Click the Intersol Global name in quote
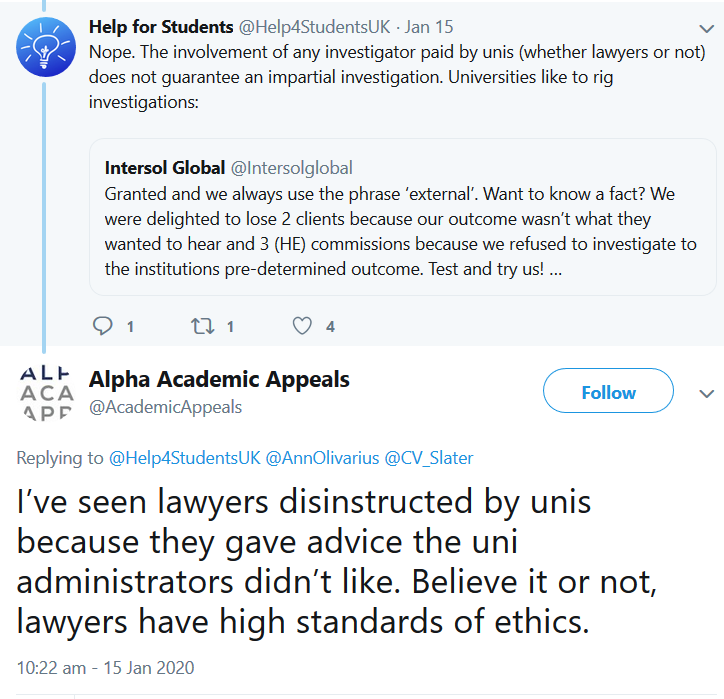Viewport: 724px width, 699px height. pos(165,168)
